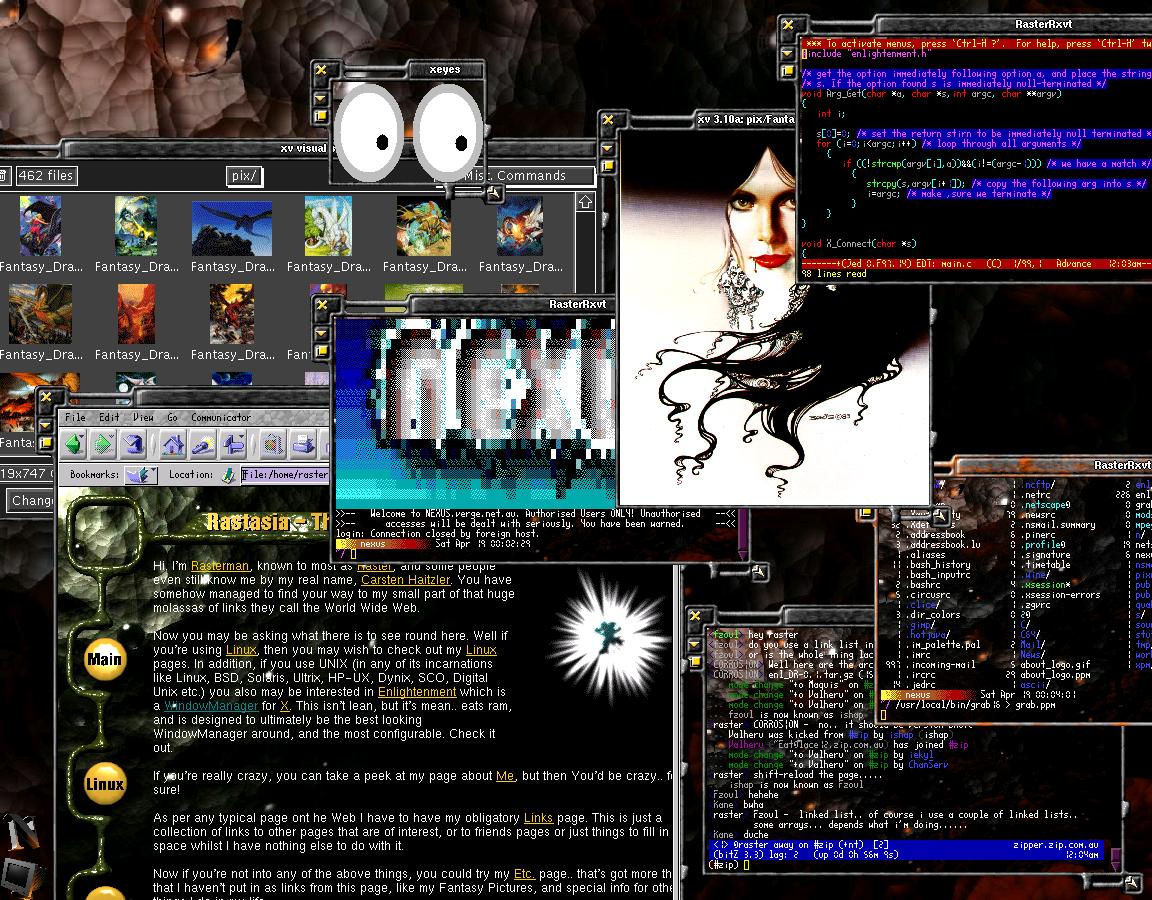
Task: Click purple scrollbar of nexus RasterRxvt window
Action: 743,534
